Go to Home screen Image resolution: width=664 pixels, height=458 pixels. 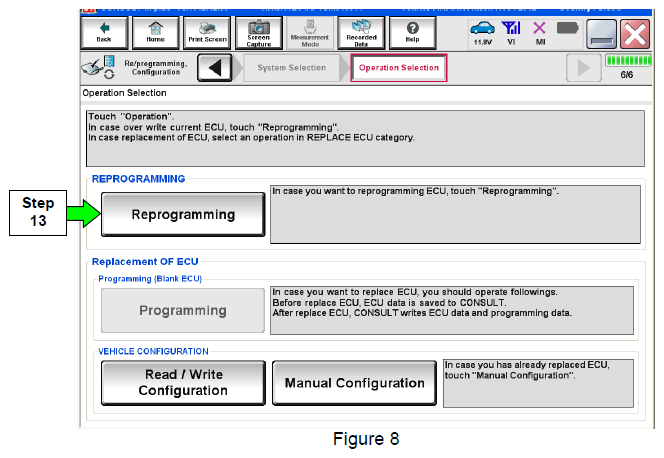click(x=155, y=33)
